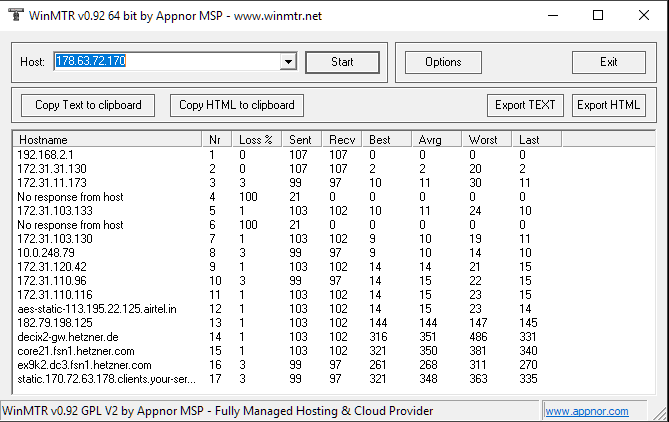Click the Best column header
Image resolution: width=669 pixels, height=422 pixels.
click(x=387, y=140)
